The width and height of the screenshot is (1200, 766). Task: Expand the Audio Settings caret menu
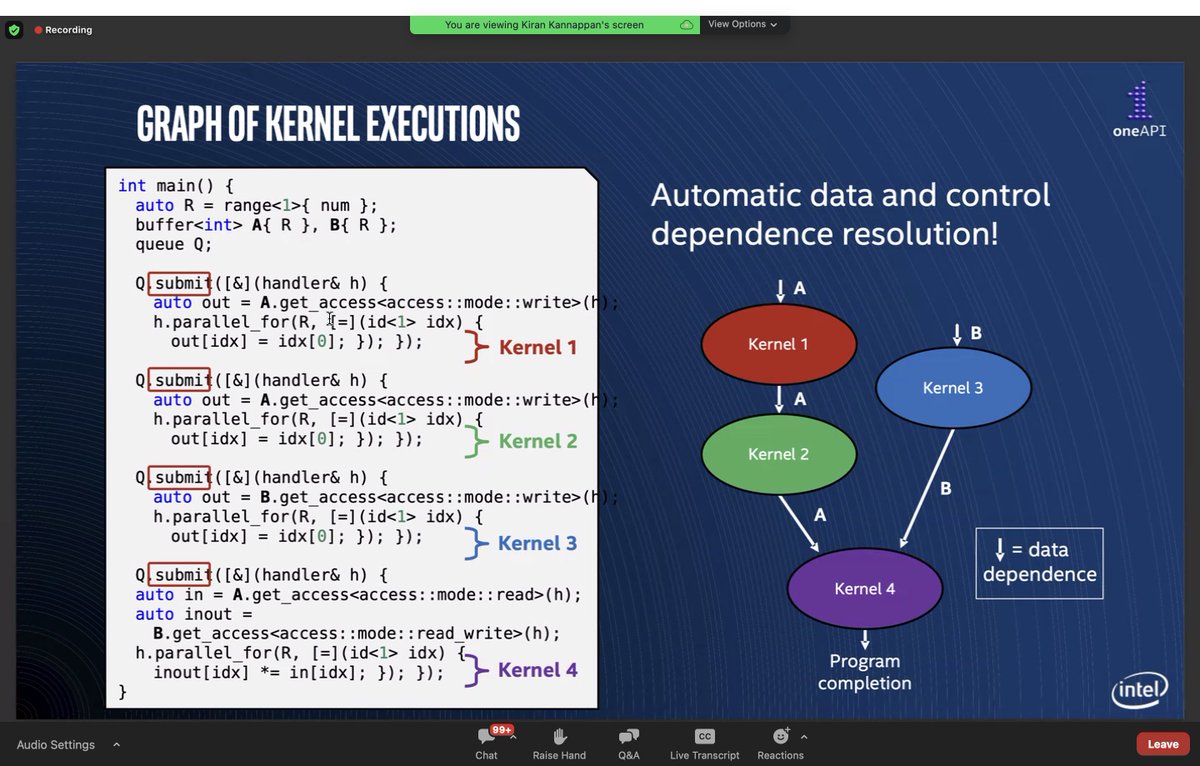pos(116,744)
